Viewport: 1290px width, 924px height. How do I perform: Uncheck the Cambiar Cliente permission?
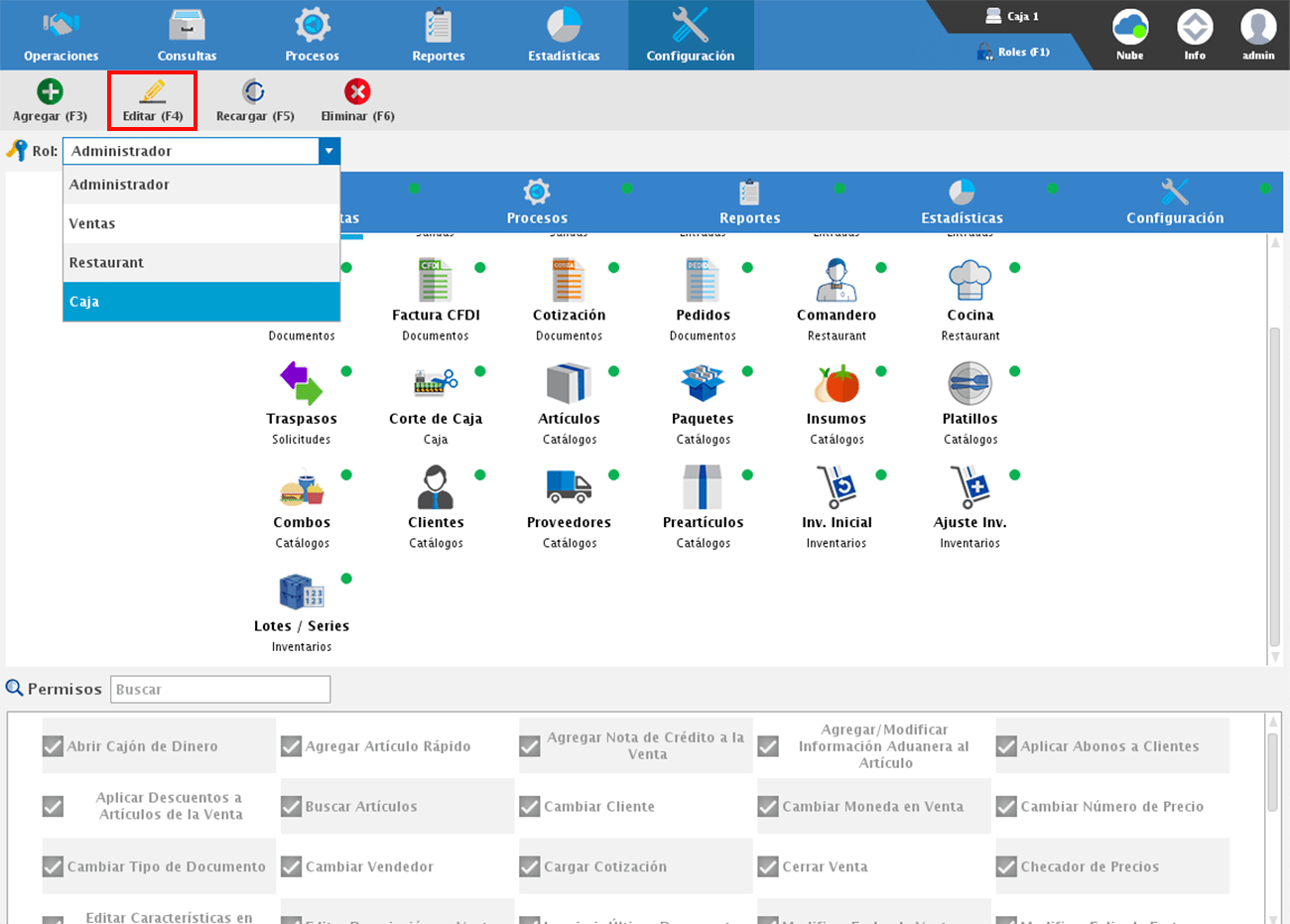[x=530, y=807]
